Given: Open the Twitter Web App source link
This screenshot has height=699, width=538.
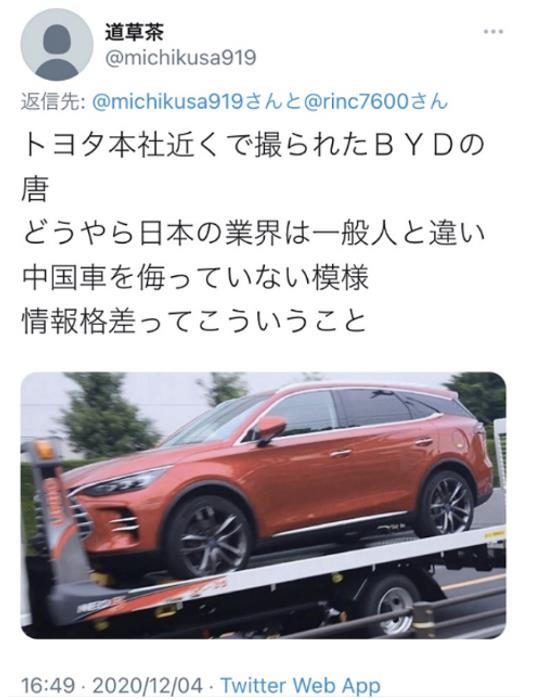Looking at the screenshot, I should tap(301, 685).
